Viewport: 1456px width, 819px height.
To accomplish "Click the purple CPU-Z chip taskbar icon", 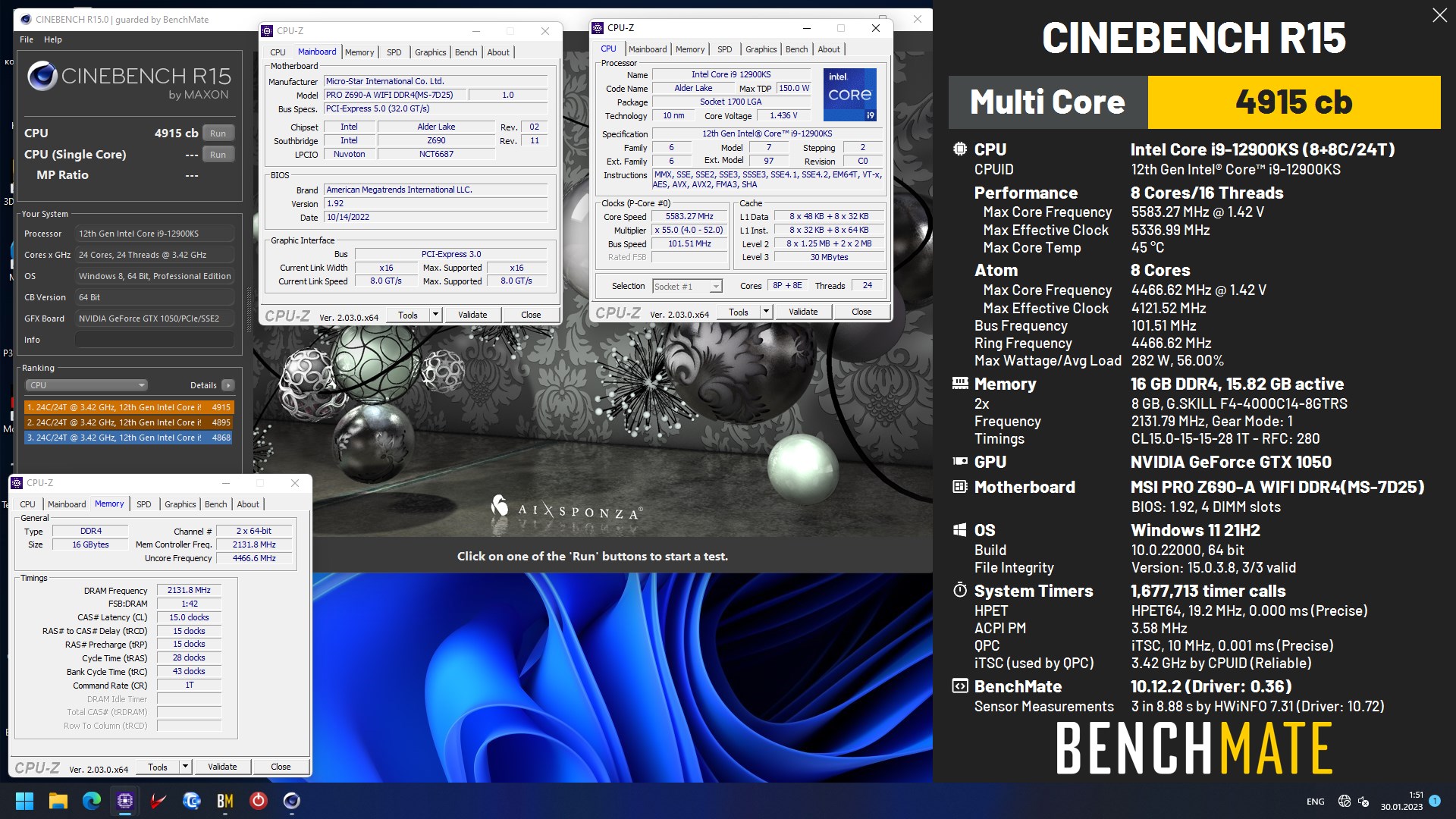I will pos(125,801).
